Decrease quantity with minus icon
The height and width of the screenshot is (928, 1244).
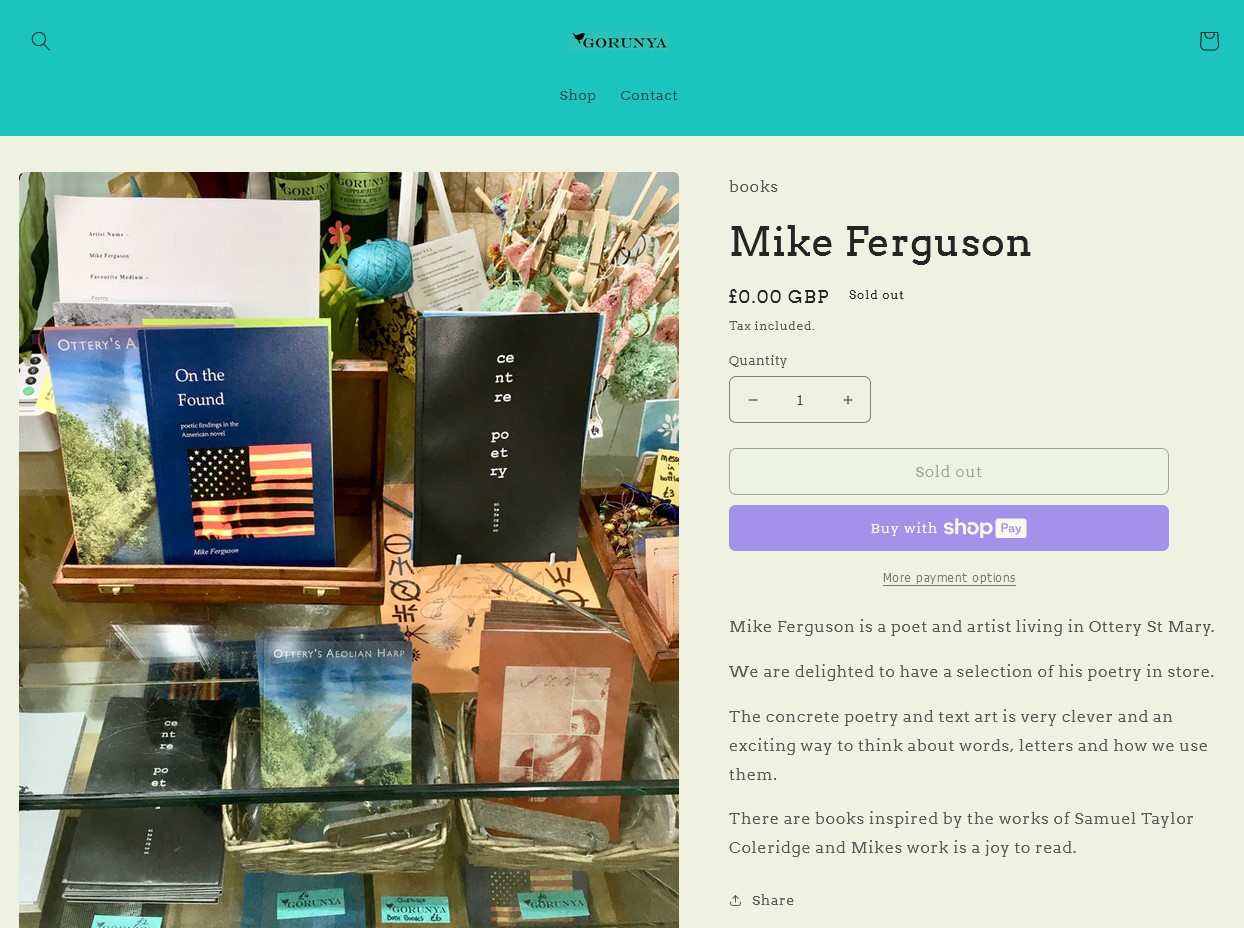(x=753, y=400)
